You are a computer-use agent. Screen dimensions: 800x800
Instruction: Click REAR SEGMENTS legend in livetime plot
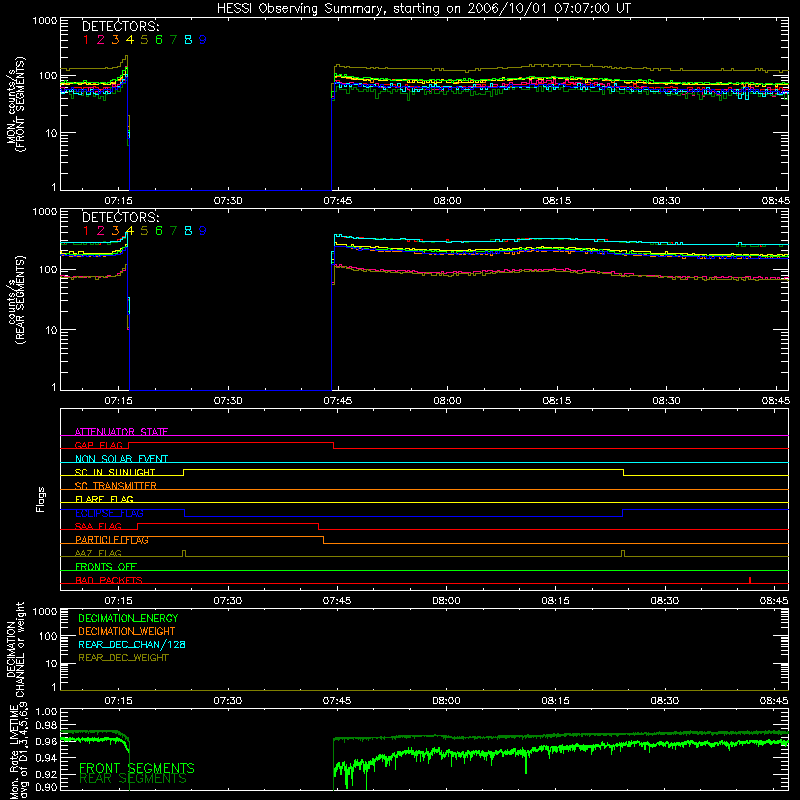tap(133, 779)
